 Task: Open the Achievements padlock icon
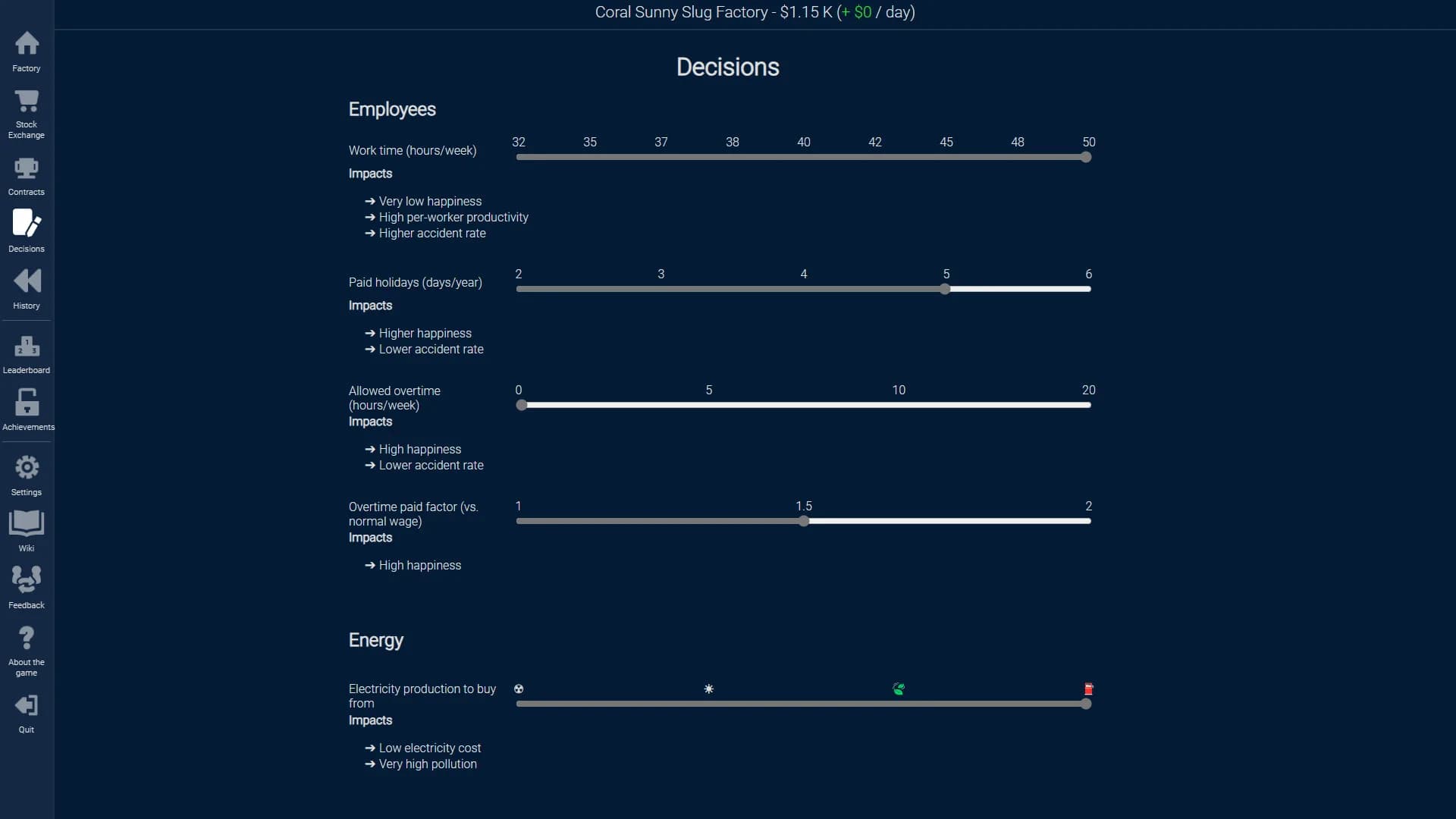pyautogui.click(x=27, y=402)
